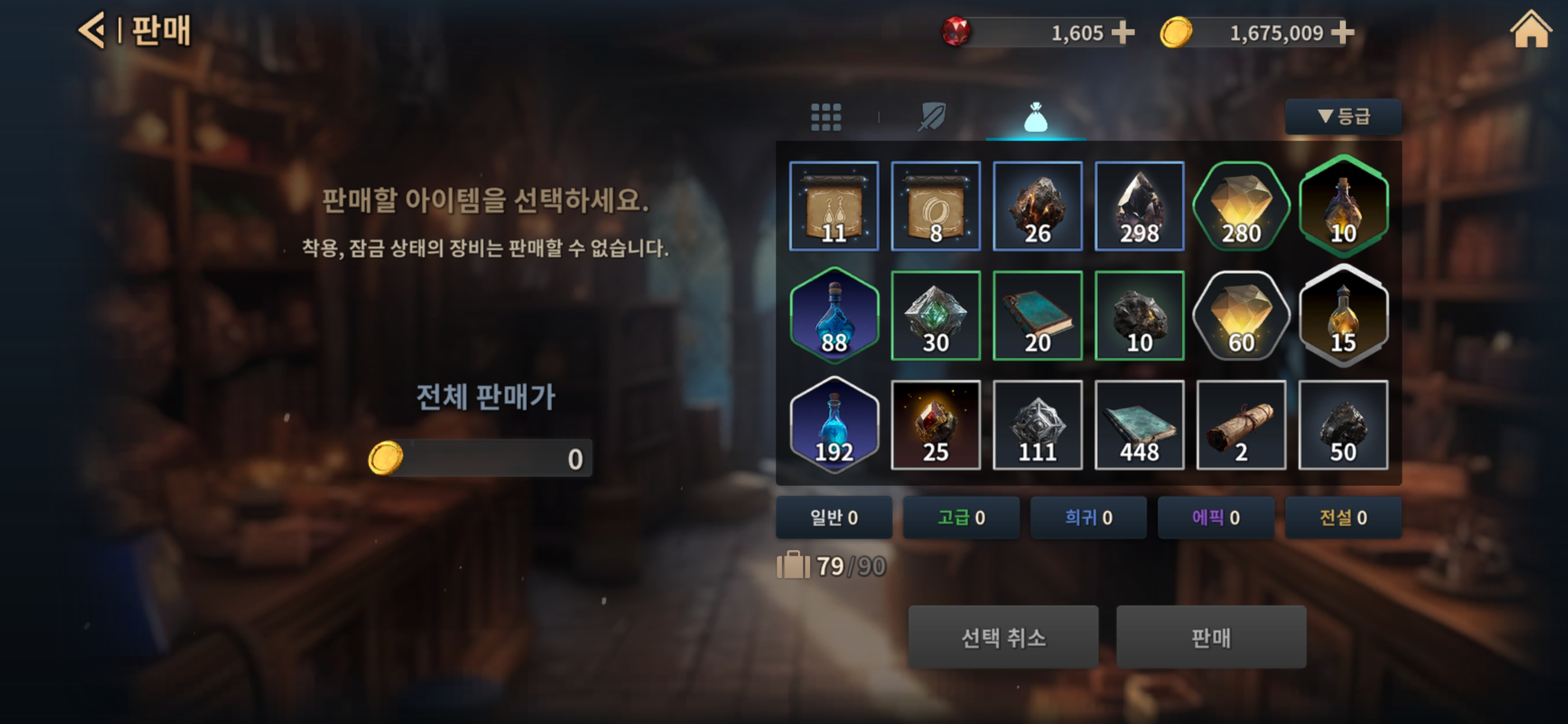The height and width of the screenshot is (724, 1568).
Task: Toggle the 전설 0 grade filter
Action: pyautogui.click(x=1343, y=517)
